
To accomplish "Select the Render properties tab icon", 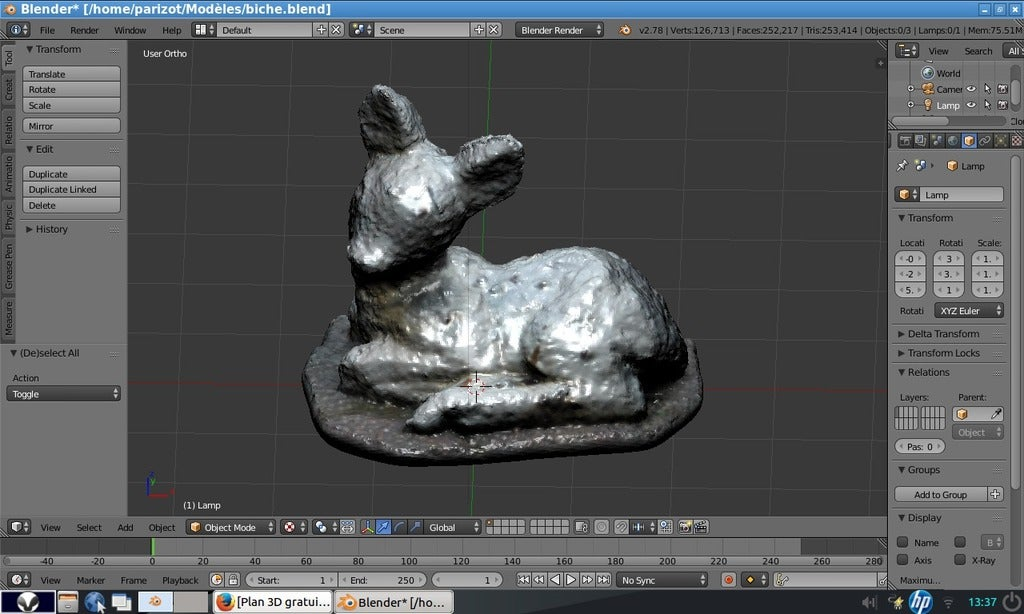I will pyautogui.click(x=905, y=142).
